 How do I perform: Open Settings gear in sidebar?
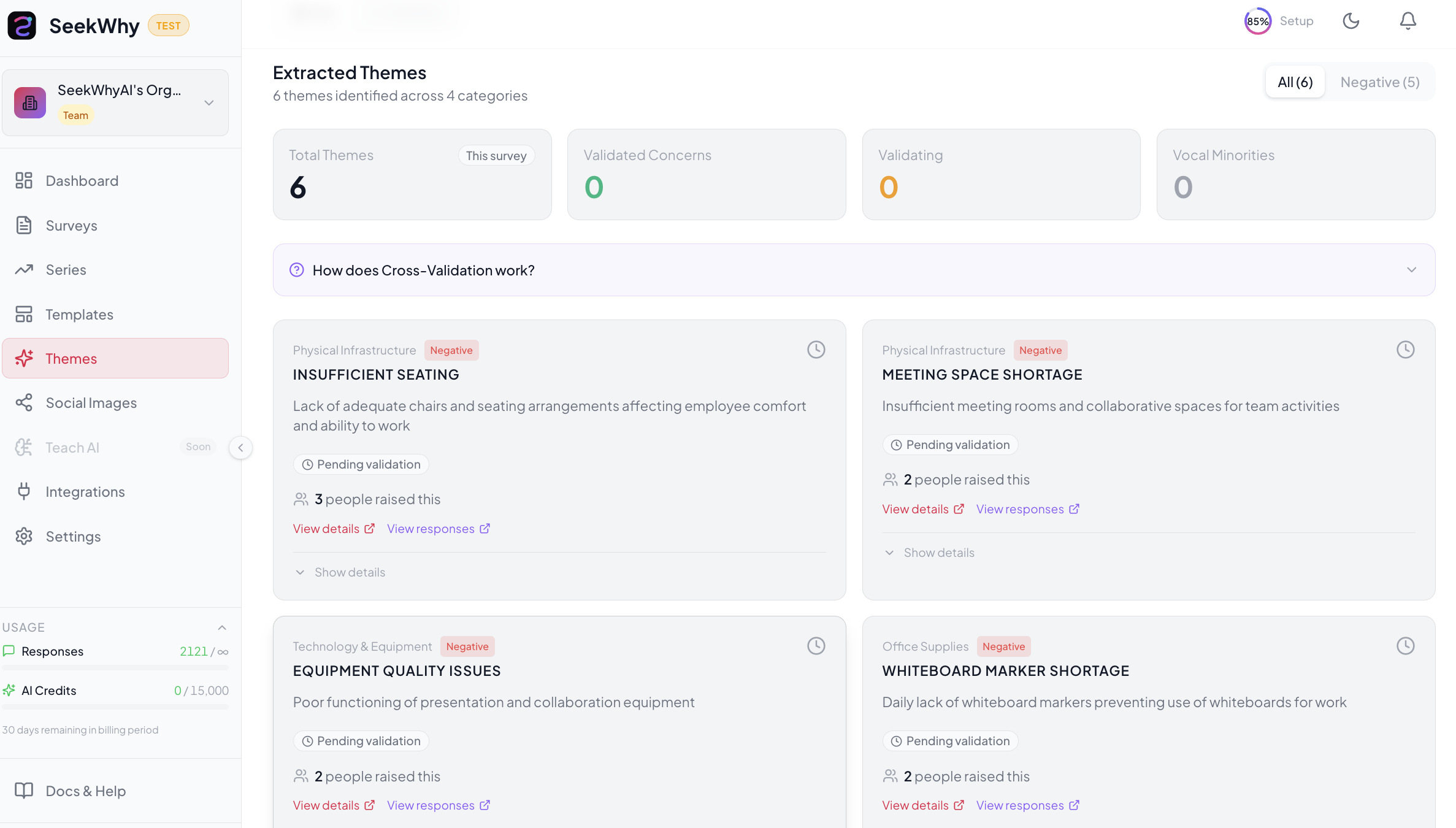point(24,537)
